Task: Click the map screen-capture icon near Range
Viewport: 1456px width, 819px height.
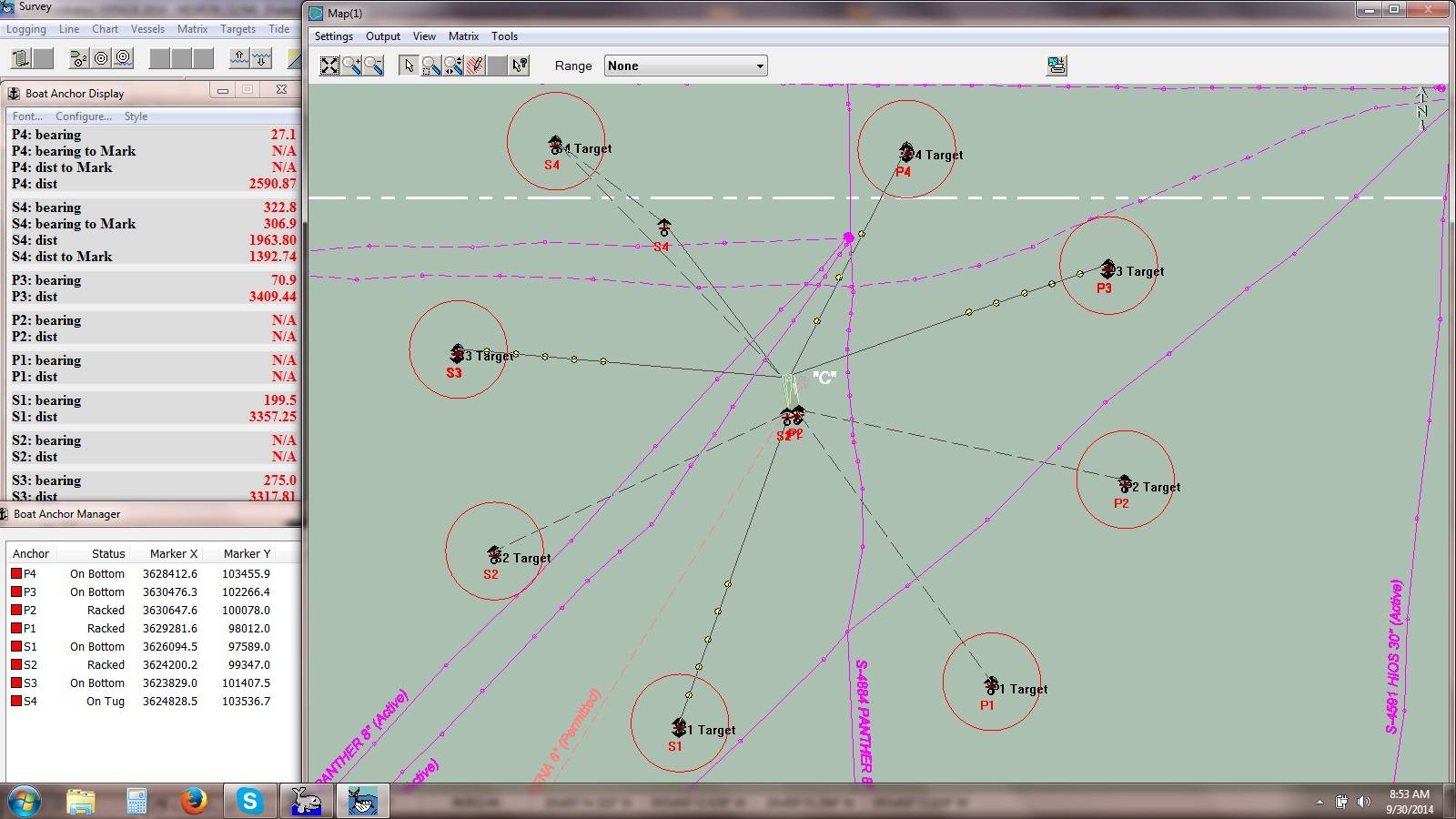Action: pos(1057,66)
